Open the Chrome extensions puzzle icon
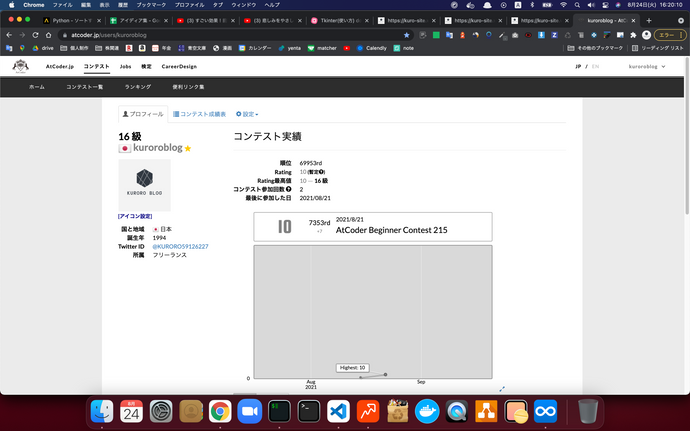The width and height of the screenshot is (690, 431). [633, 35]
